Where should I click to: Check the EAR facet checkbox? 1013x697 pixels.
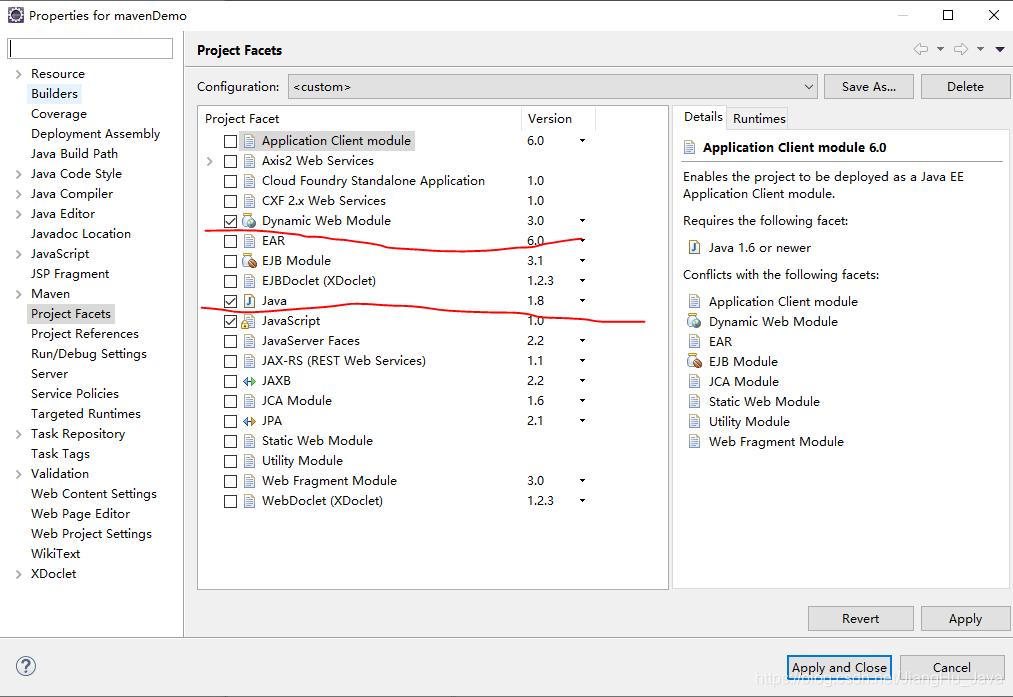pyautogui.click(x=230, y=242)
